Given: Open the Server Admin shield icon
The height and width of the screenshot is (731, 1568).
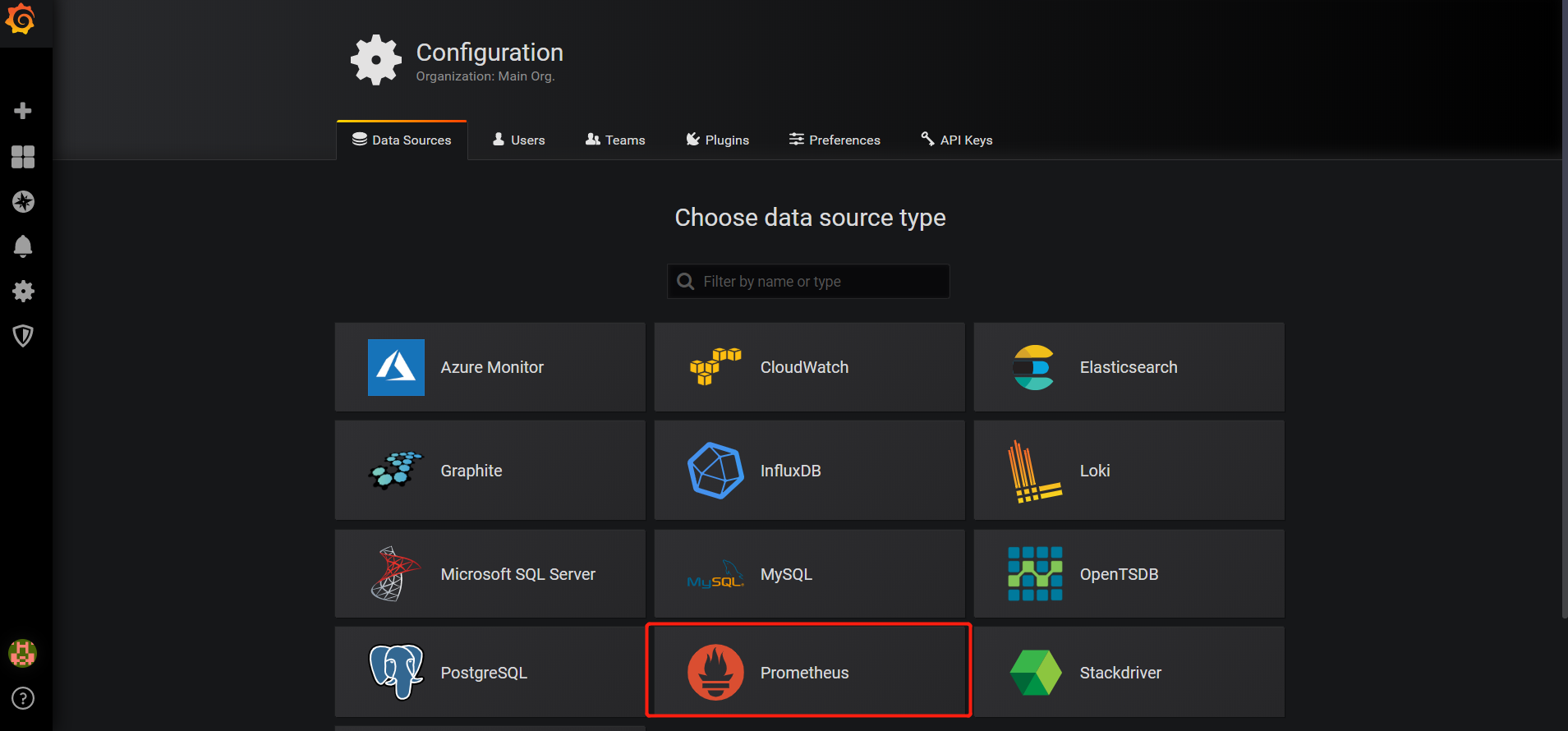Looking at the screenshot, I should pos(23,335).
